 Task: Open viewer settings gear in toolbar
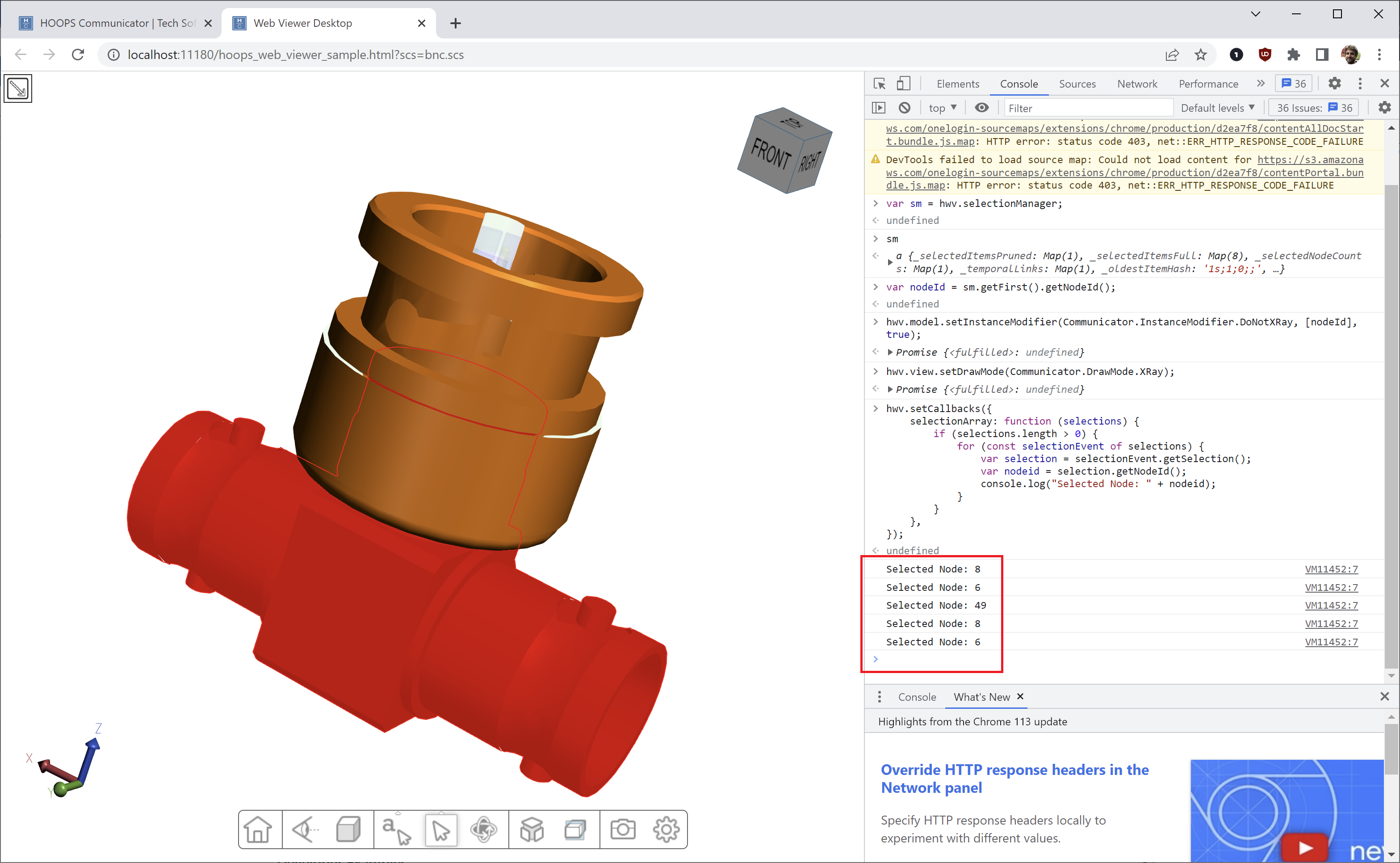[x=666, y=829]
